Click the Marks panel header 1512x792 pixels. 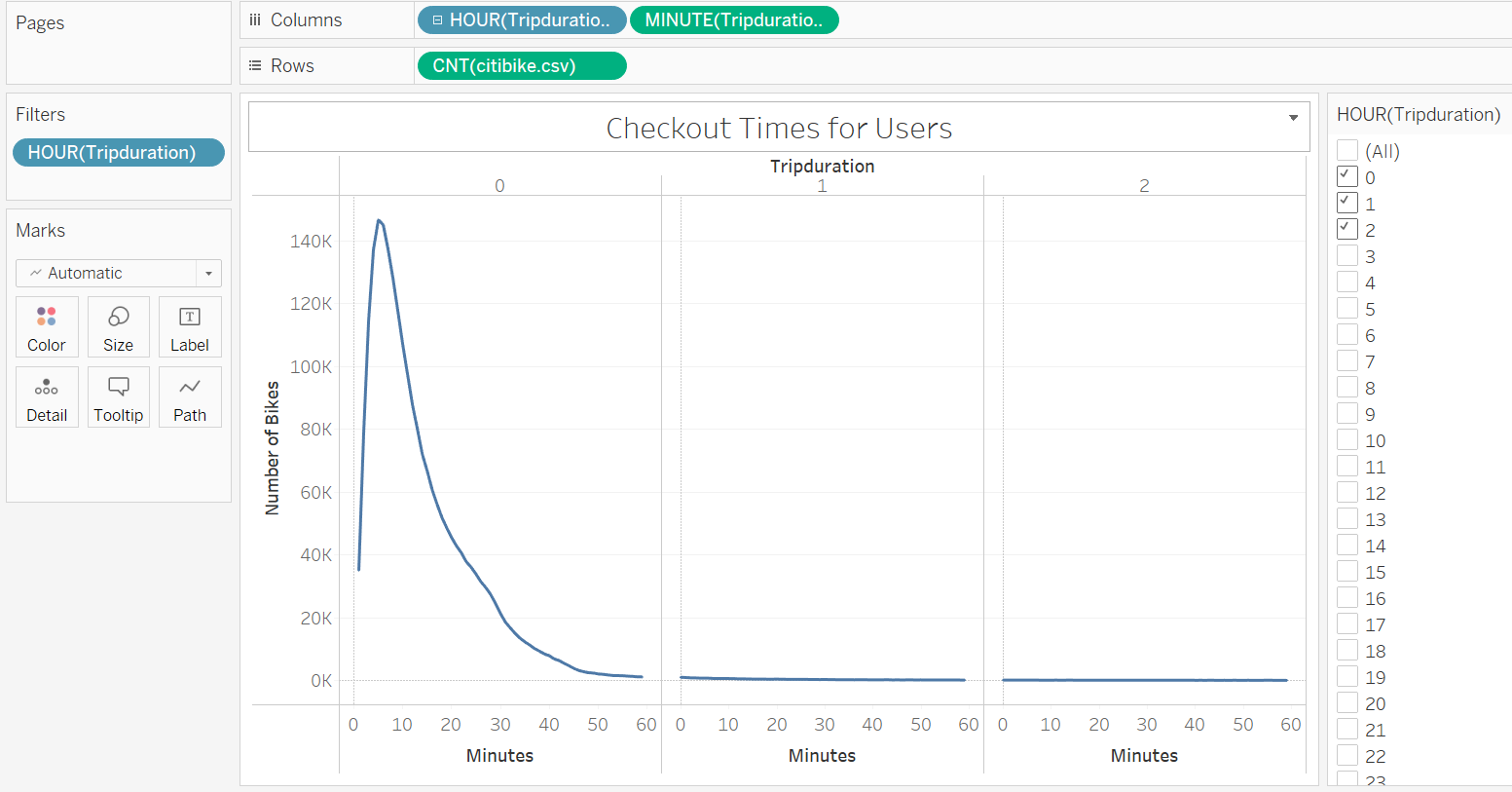pyautogui.click(x=40, y=230)
